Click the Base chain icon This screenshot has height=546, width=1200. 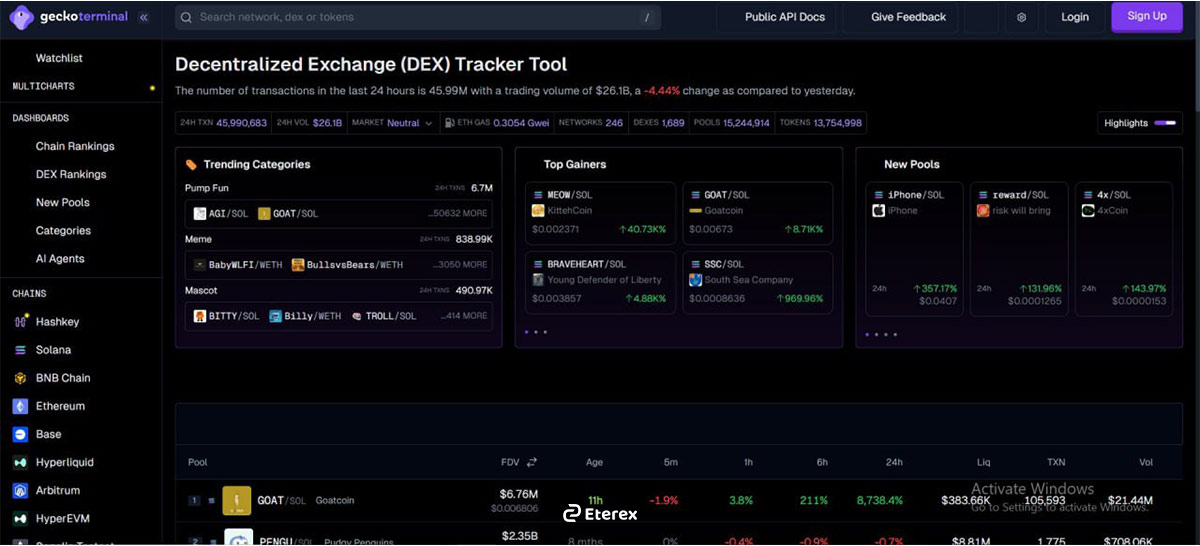20,434
